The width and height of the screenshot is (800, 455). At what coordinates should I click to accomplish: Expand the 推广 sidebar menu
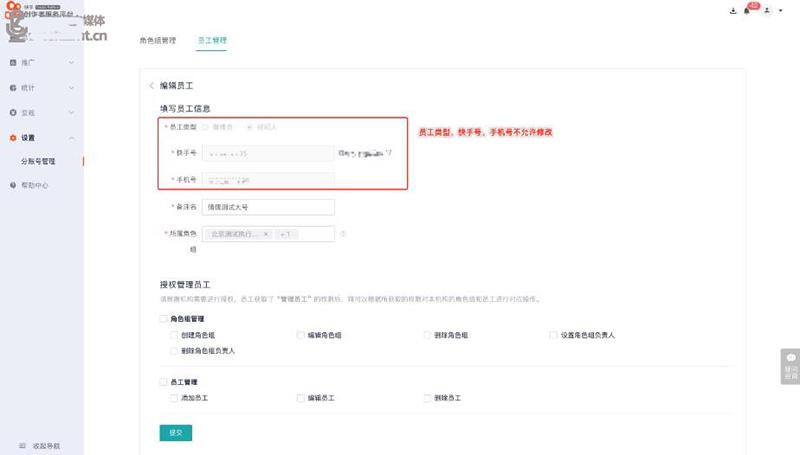[x=40, y=62]
